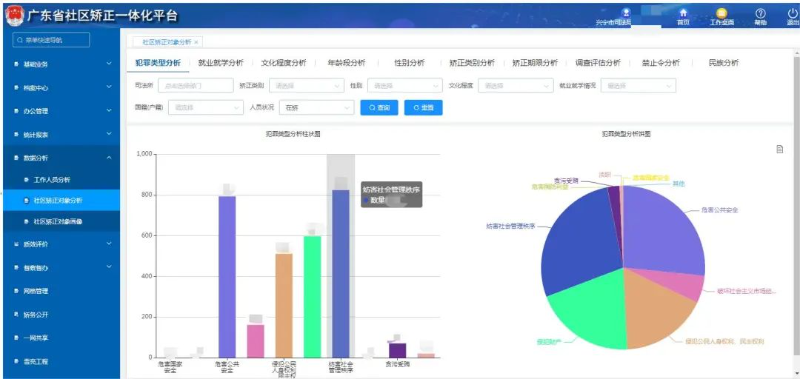Click the data view document icon beside pie chart
Viewport: 800px width, 379px height.
tap(780, 149)
